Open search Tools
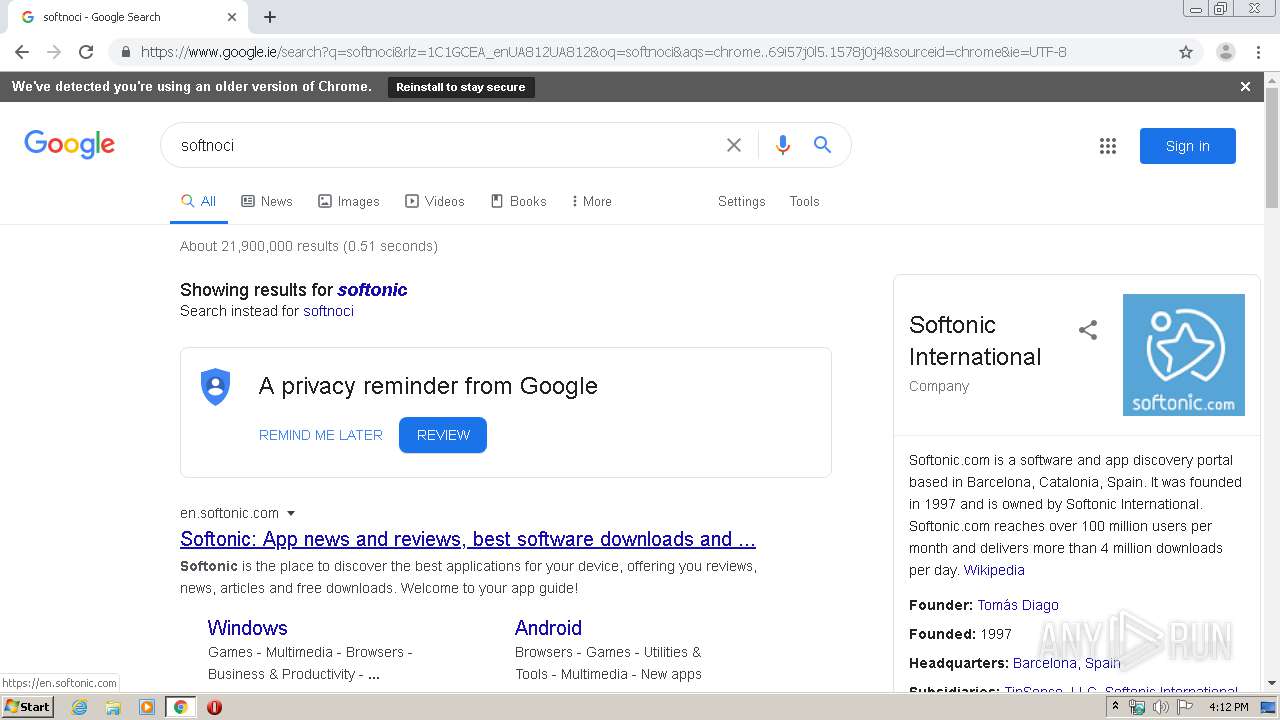 click(x=804, y=201)
